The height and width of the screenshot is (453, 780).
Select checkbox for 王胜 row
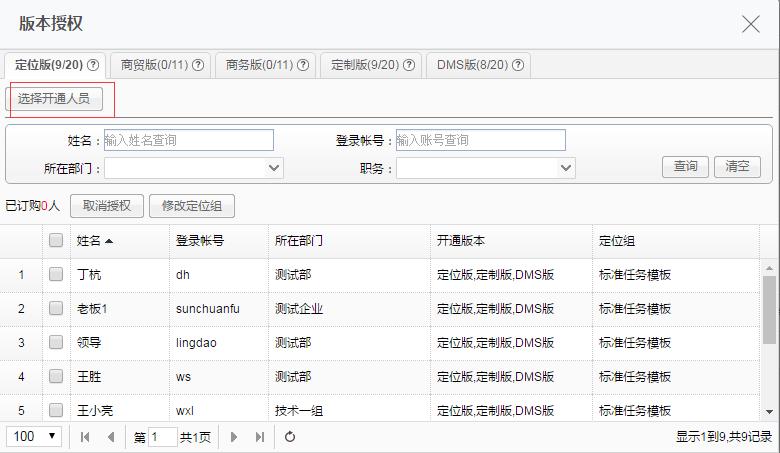tap(56, 376)
